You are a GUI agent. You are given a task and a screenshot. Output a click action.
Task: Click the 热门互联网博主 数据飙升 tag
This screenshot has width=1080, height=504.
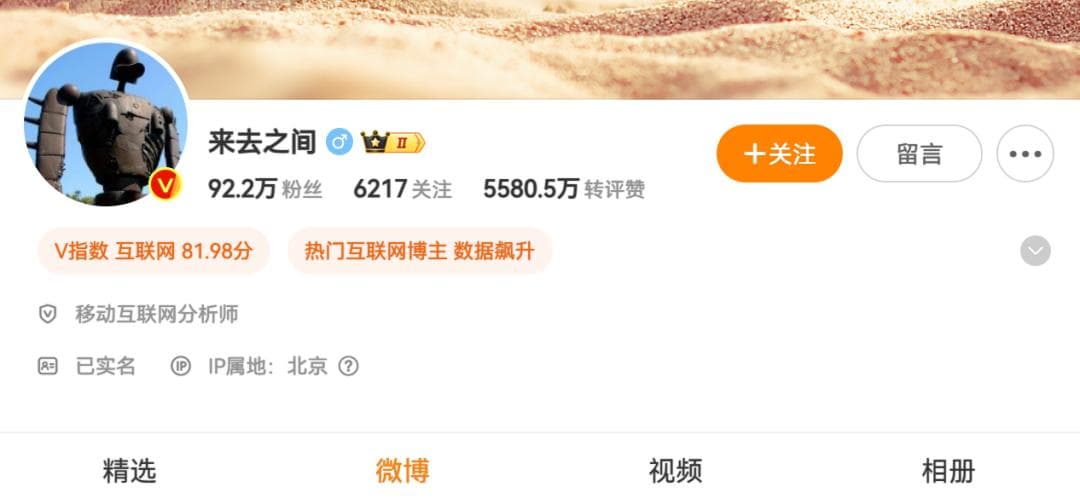click(x=419, y=251)
